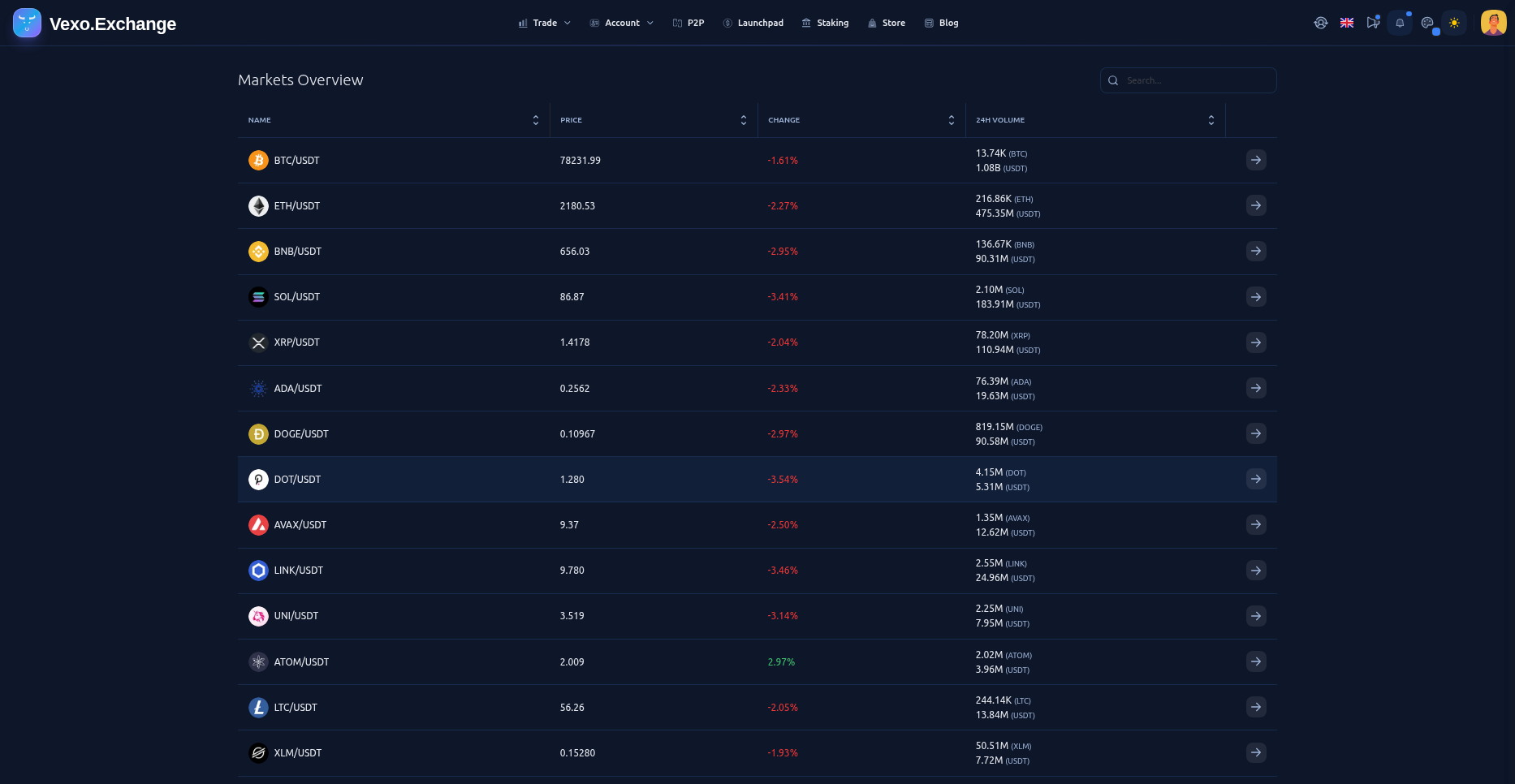The width and height of the screenshot is (1515, 784).
Task: Click the Ethereum coin icon
Action: click(x=258, y=206)
